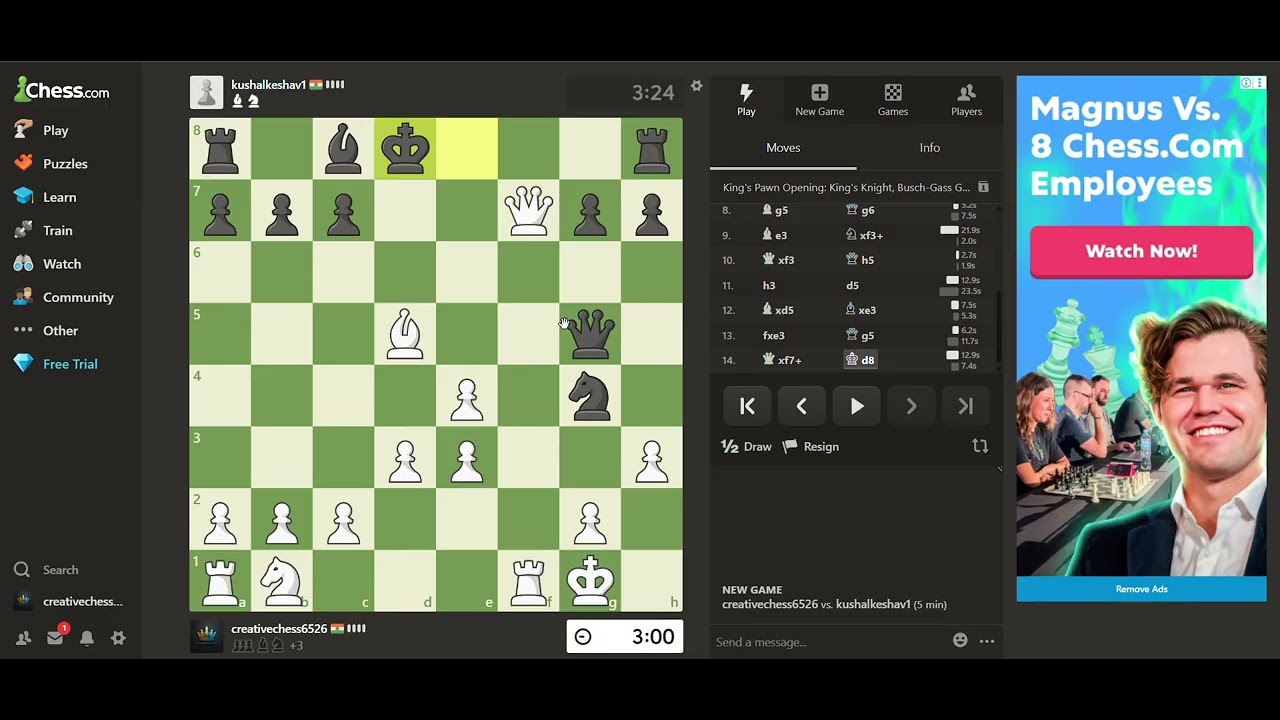The width and height of the screenshot is (1280, 720).
Task: Open chat options three dots
Action: pos(987,641)
